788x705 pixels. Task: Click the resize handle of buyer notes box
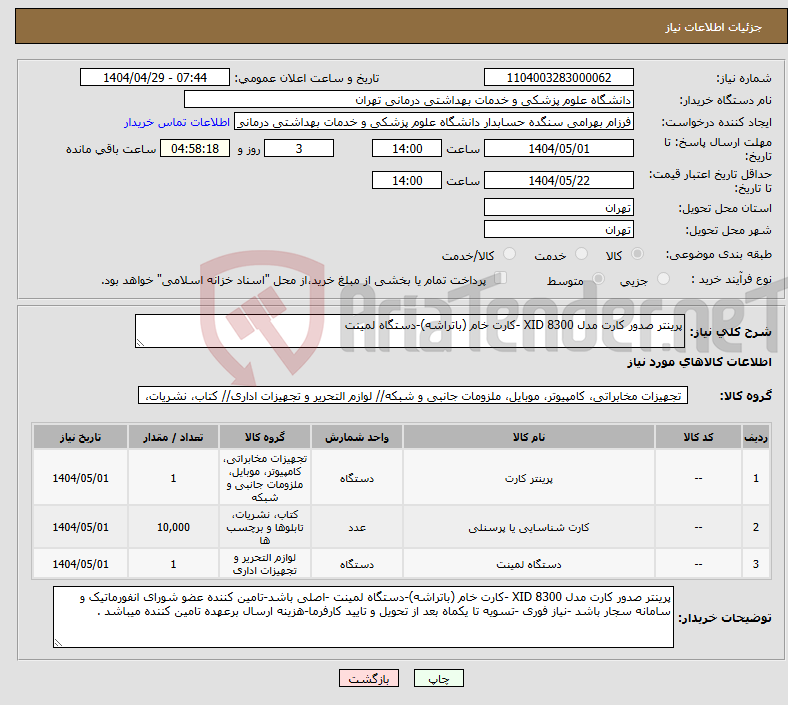[58, 643]
